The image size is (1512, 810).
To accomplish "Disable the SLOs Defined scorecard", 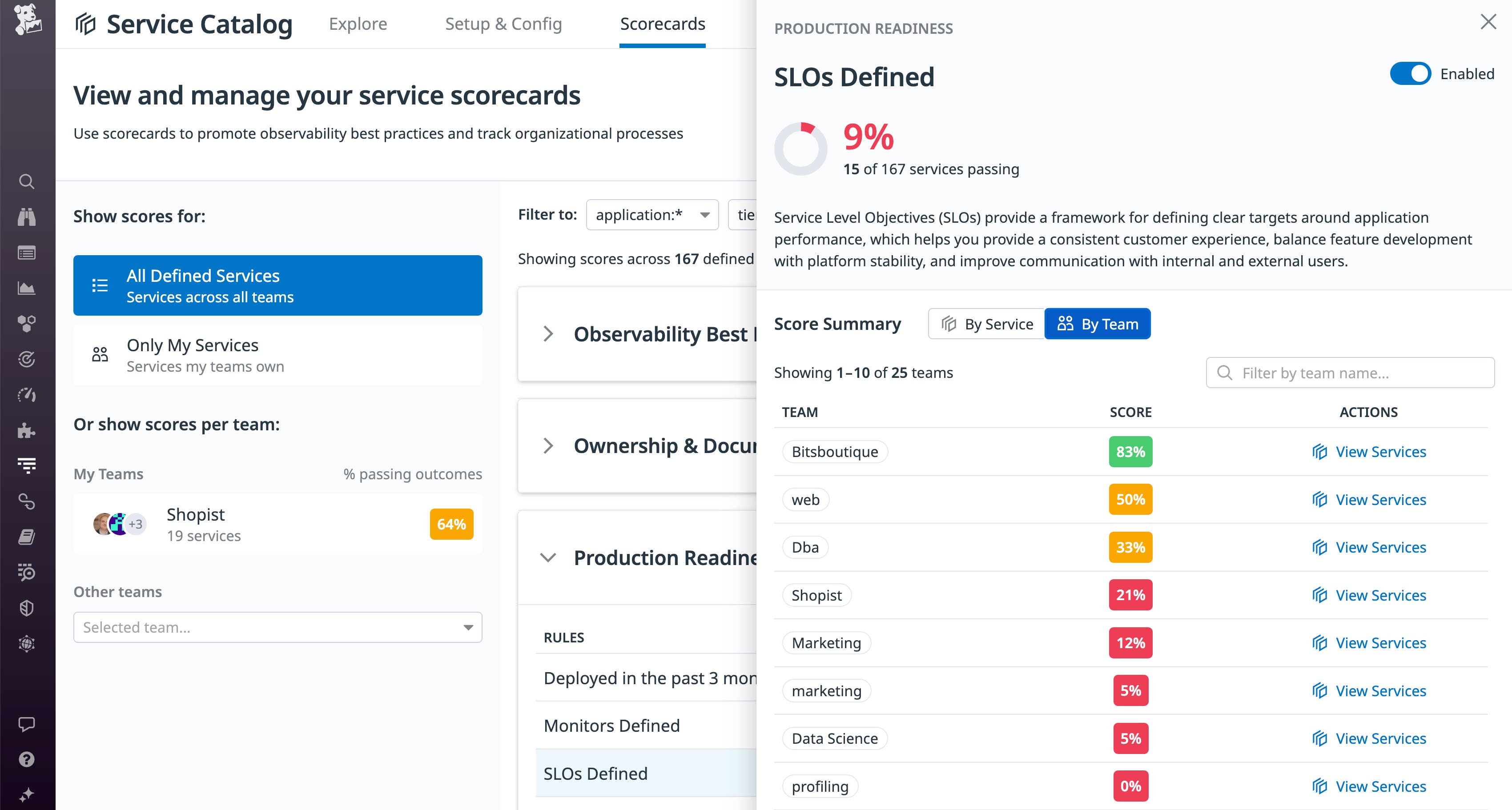I will point(1411,73).
